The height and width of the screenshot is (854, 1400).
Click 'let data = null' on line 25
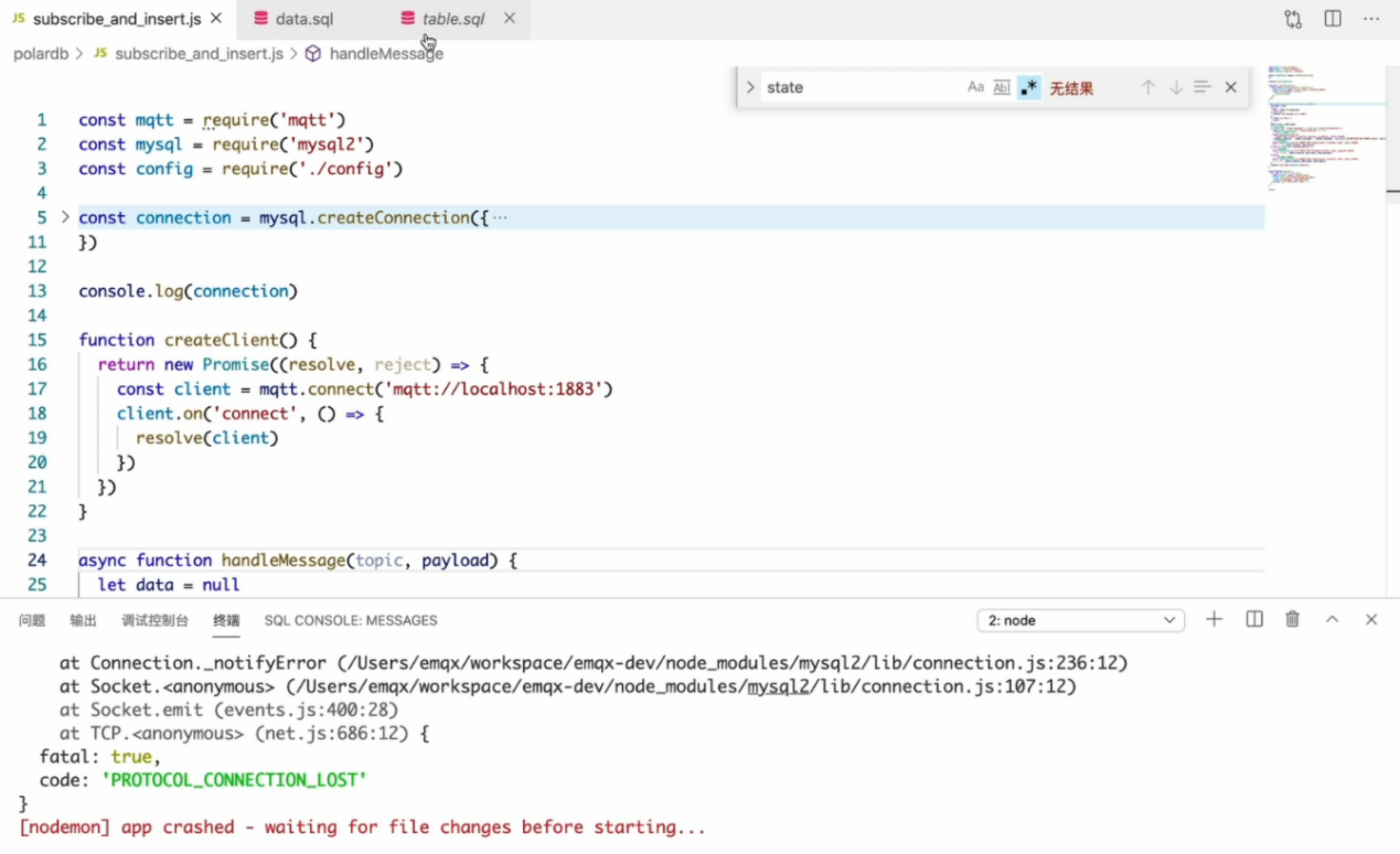168,585
